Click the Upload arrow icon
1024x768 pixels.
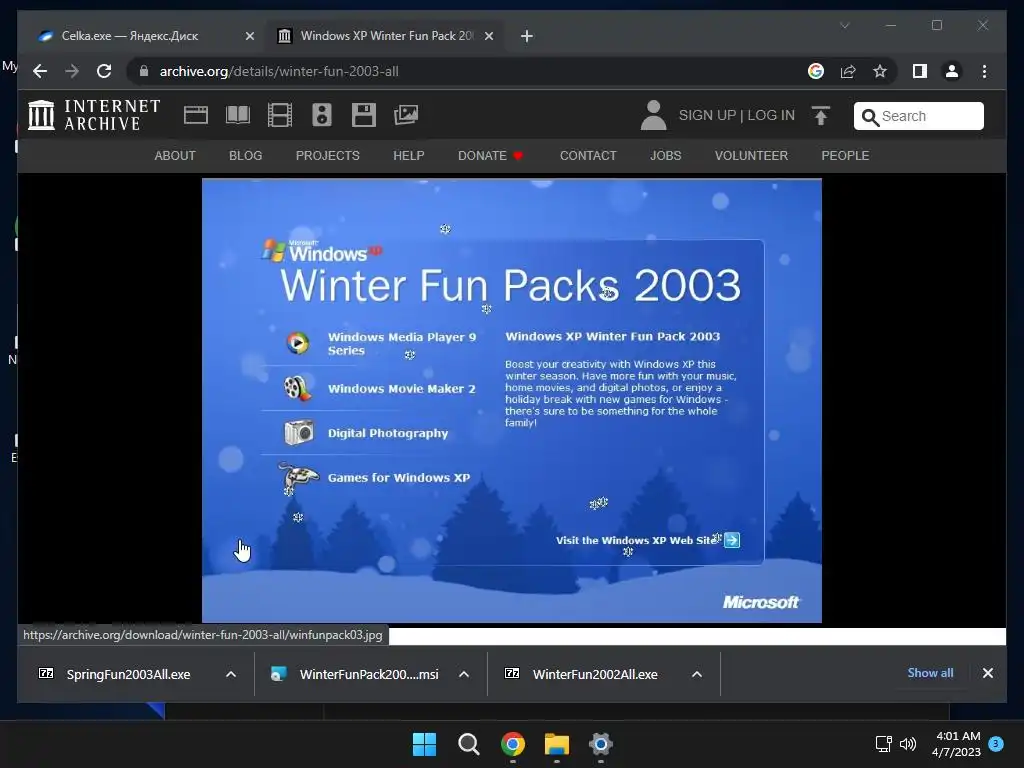(x=821, y=116)
